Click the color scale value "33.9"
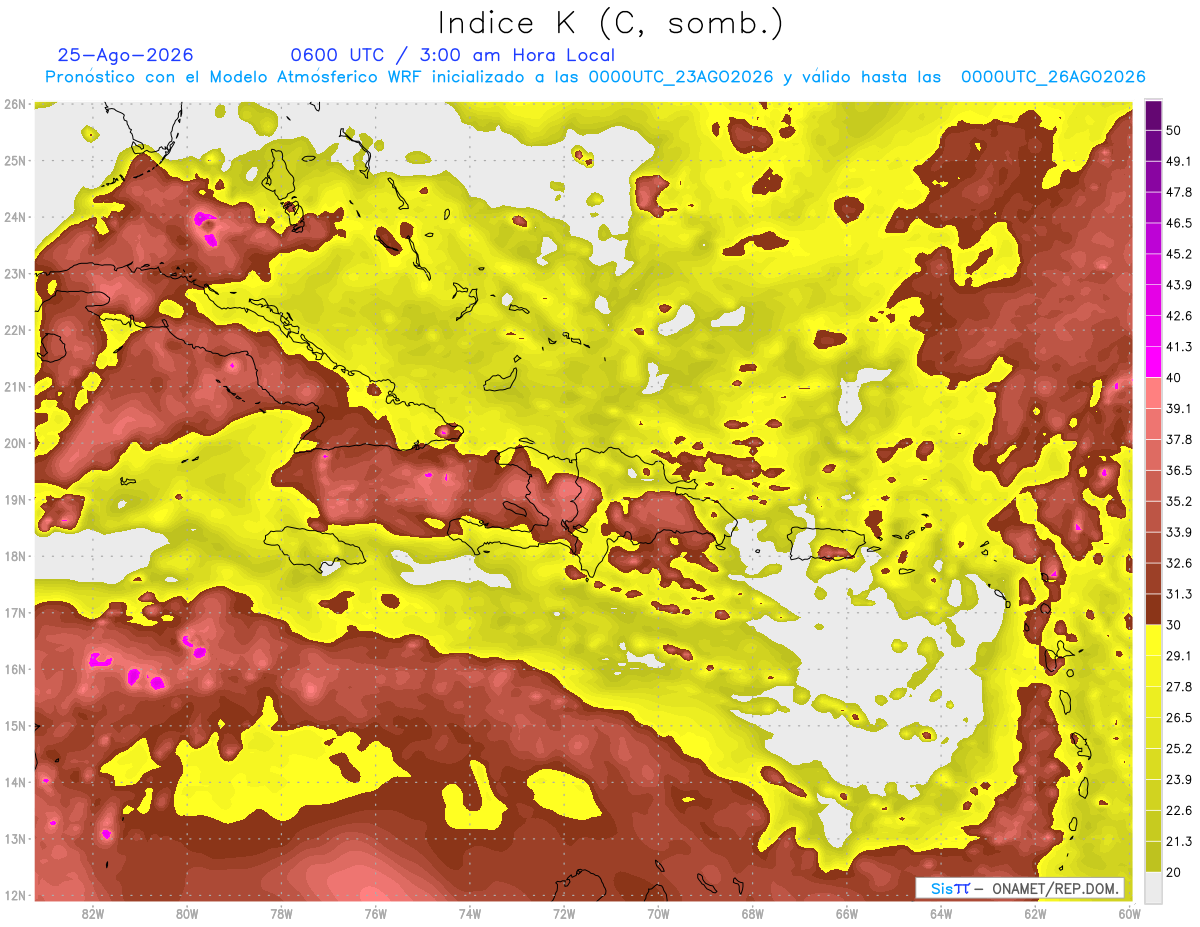 tap(1179, 532)
